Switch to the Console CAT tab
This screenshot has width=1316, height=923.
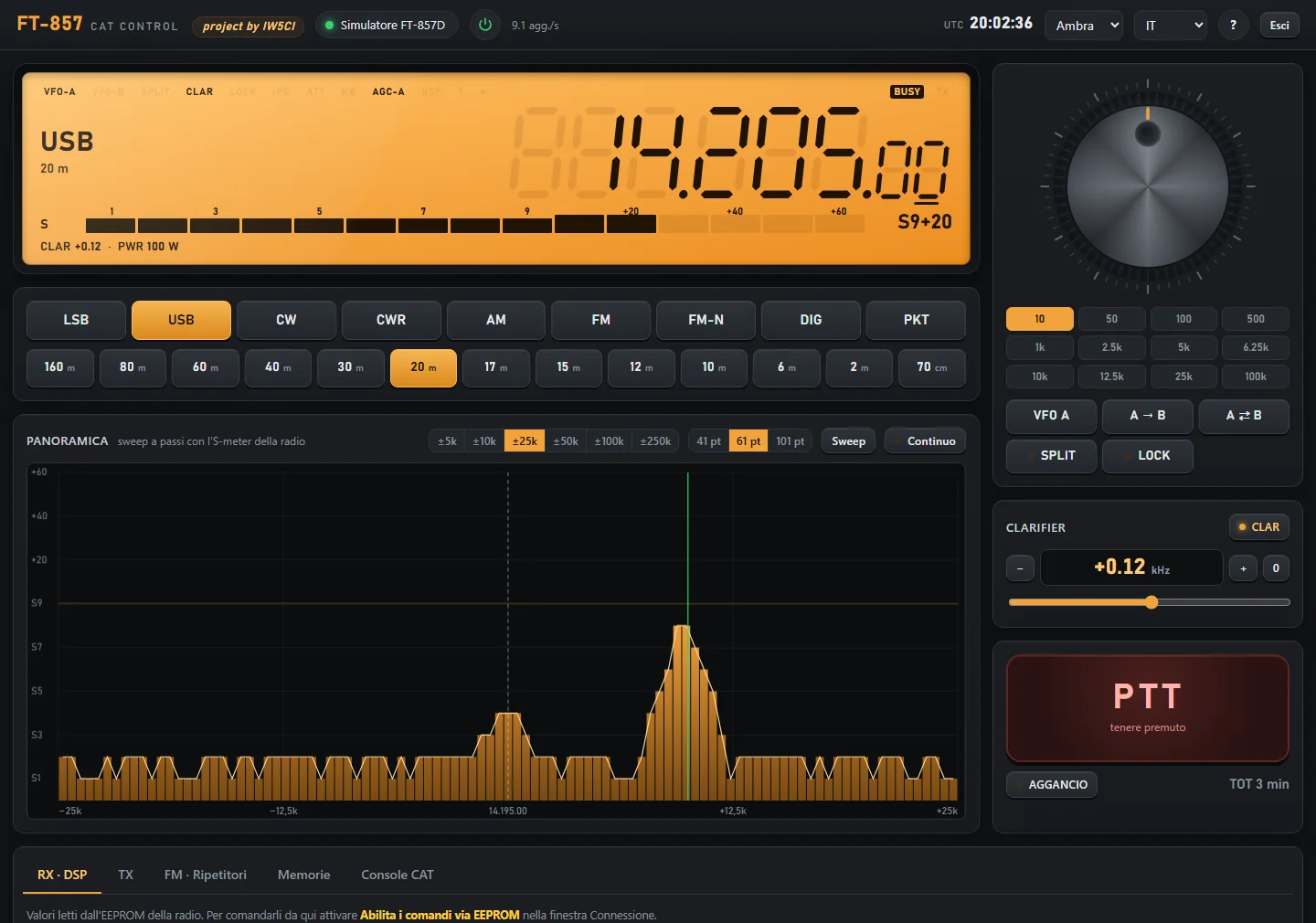click(398, 875)
